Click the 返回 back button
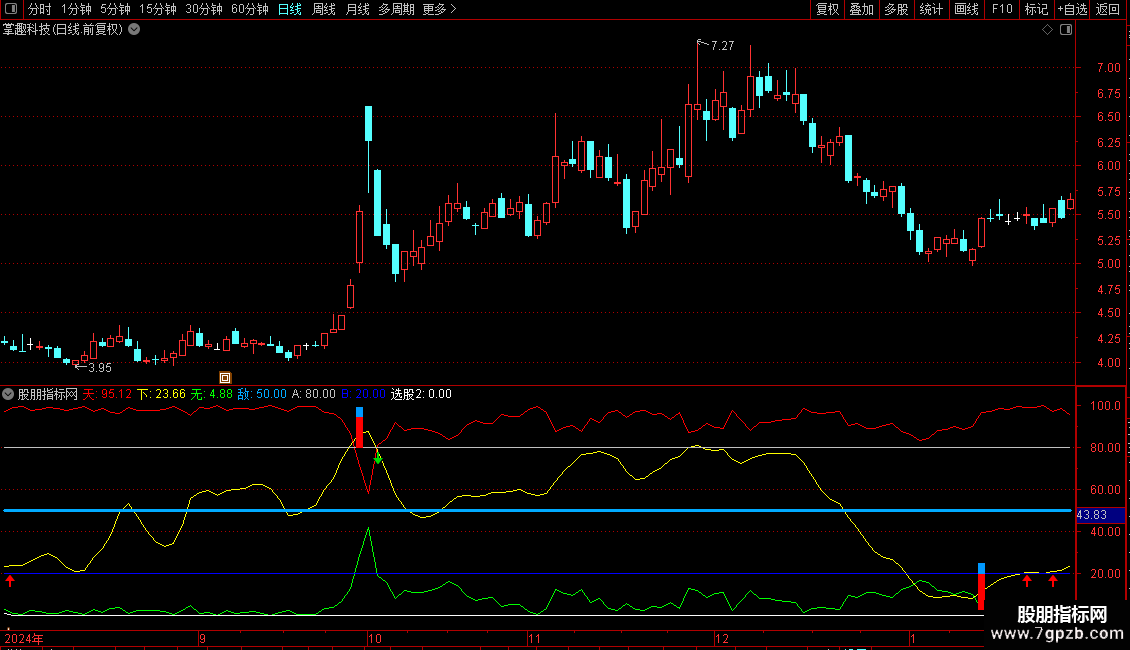This screenshot has width=1130, height=650. tap(1108, 9)
